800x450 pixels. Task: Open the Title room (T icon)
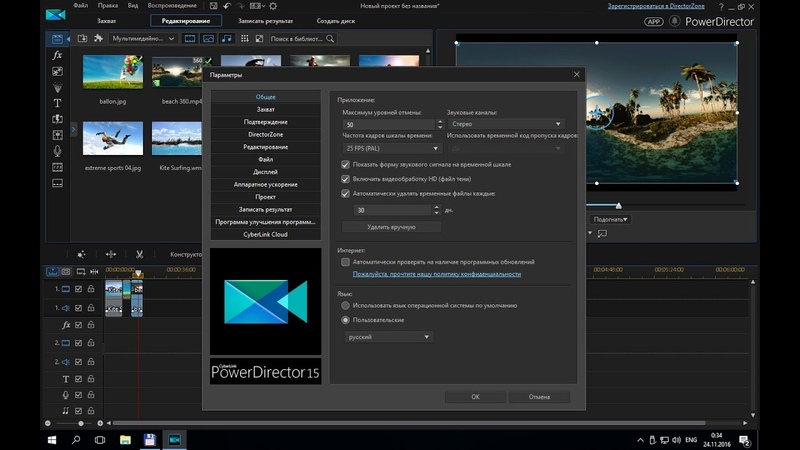pyautogui.click(x=57, y=102)
